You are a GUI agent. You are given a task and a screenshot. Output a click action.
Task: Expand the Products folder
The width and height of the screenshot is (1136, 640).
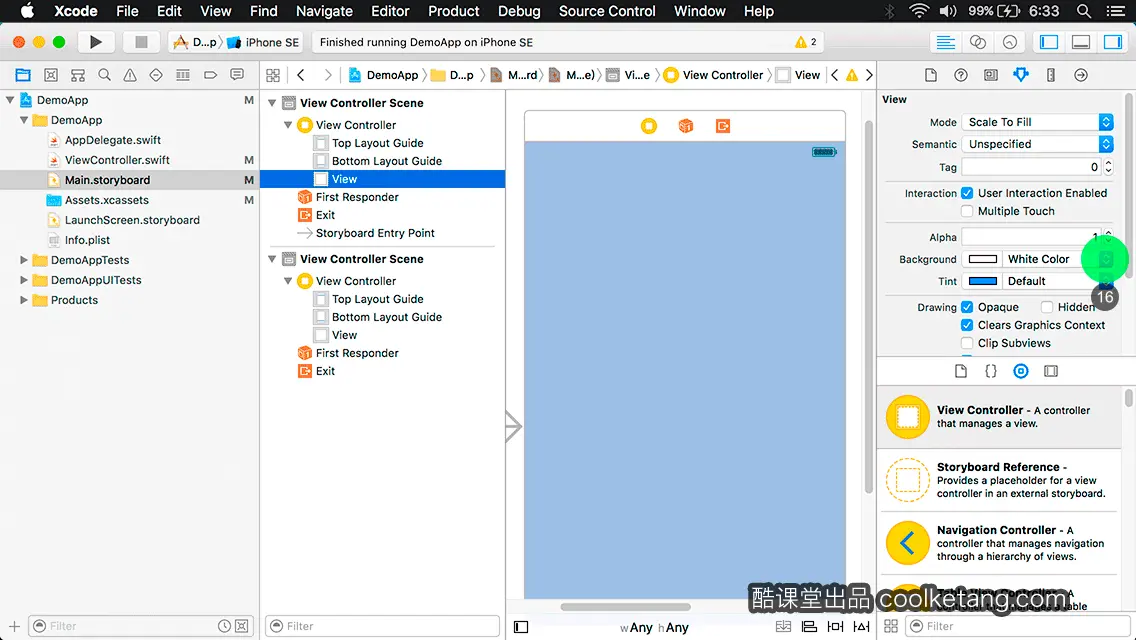click(x=24, y=299)
